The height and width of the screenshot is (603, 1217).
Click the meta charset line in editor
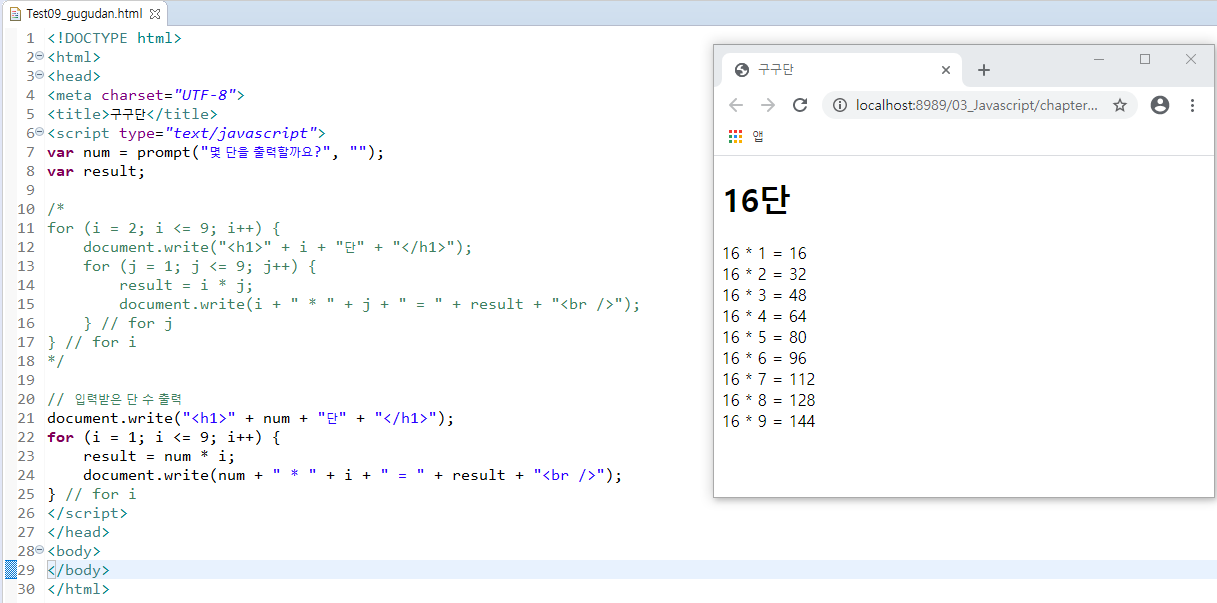click(146, 95)
